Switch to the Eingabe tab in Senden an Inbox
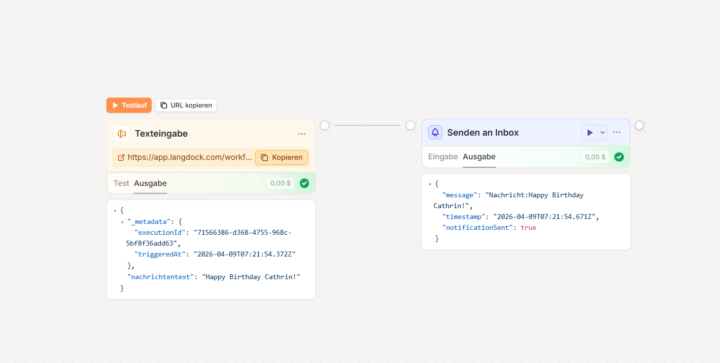Image resolution: width=720 pixels, height=363 pixels. click(x=443, y=156)
